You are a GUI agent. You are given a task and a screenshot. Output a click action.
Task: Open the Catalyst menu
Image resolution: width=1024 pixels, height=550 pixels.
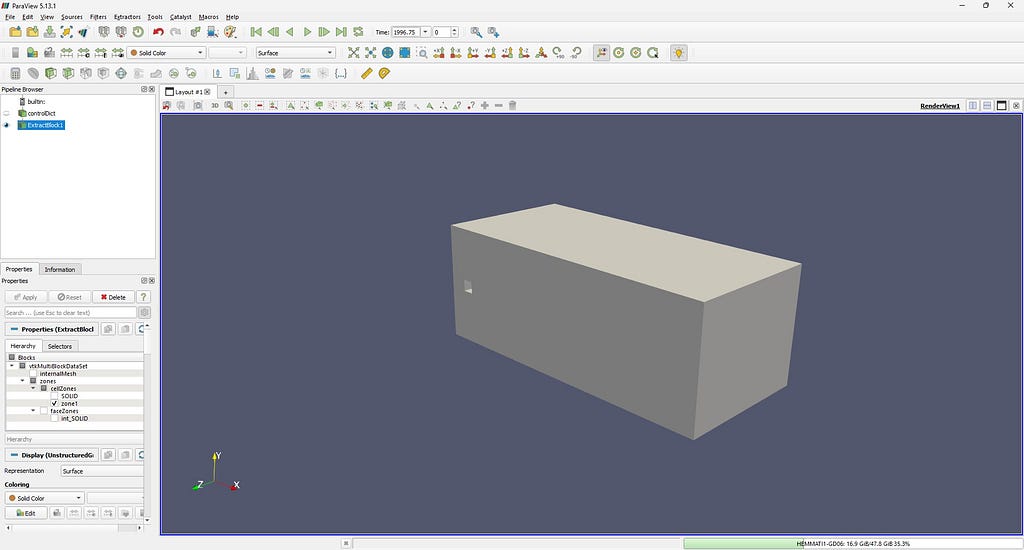pos(181,17)
